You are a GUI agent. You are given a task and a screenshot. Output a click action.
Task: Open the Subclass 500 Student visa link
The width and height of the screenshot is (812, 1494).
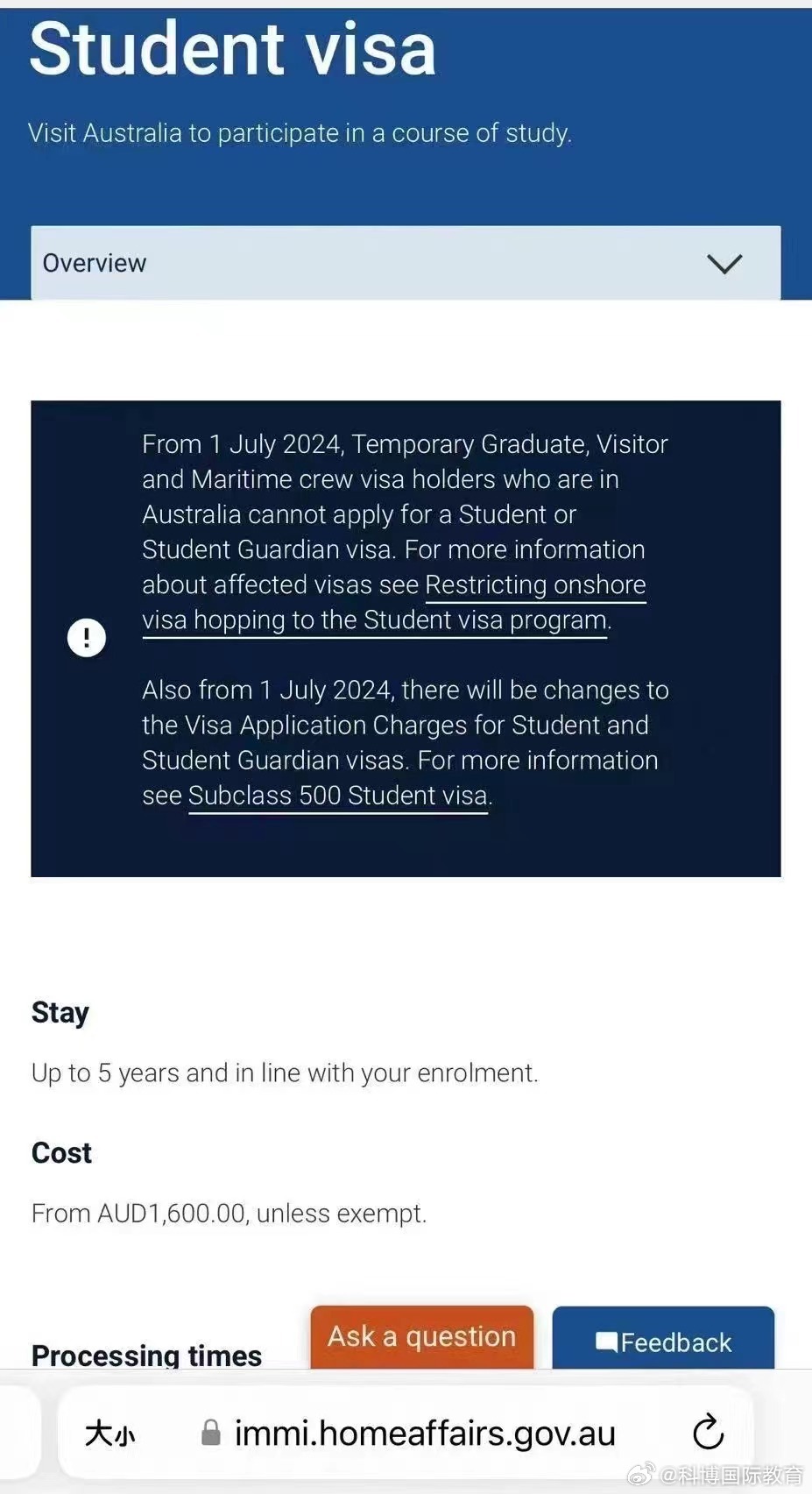pyautogui.click(x=338, y=796)
